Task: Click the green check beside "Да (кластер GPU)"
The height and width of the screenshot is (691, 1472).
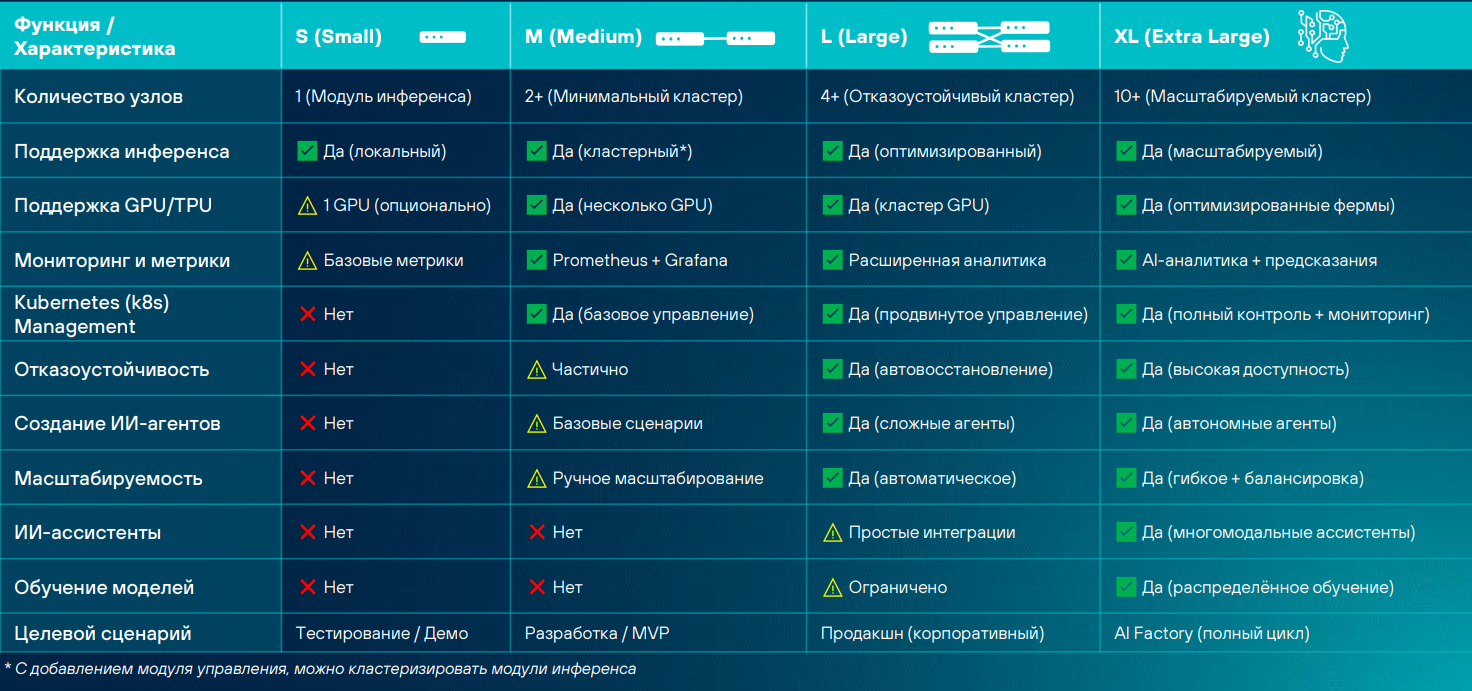Action: pos(833,205)
